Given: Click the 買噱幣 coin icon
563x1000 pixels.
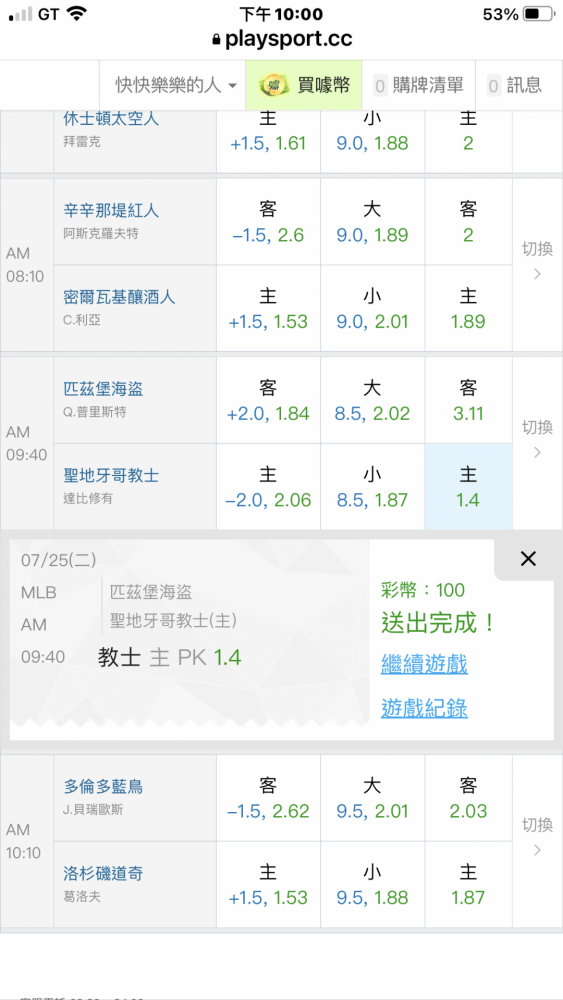Looking at the screenshot, I should 274,85.
